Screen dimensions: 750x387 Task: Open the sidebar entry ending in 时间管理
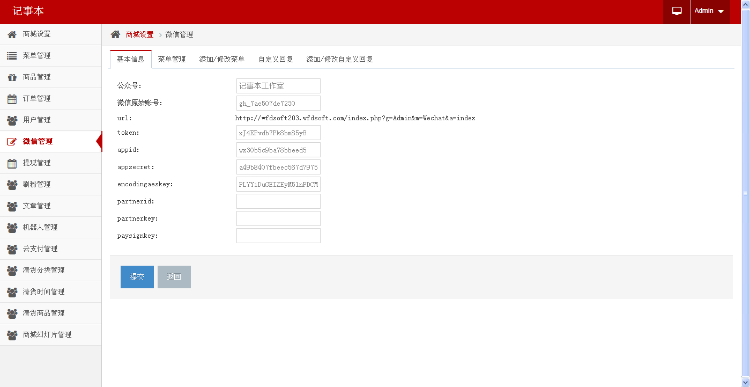[50, 292]
